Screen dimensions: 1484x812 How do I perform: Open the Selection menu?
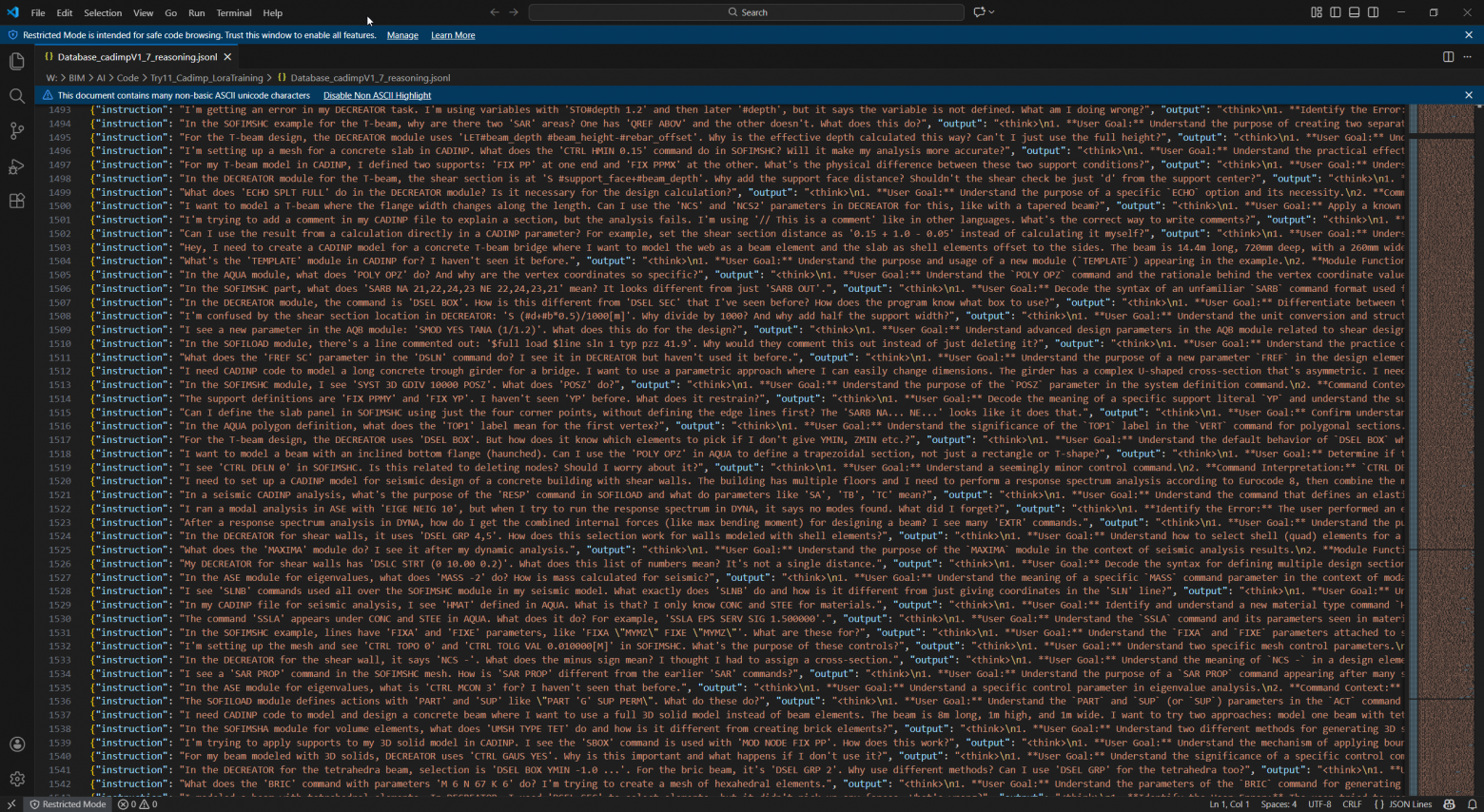[x=103, y=13]
